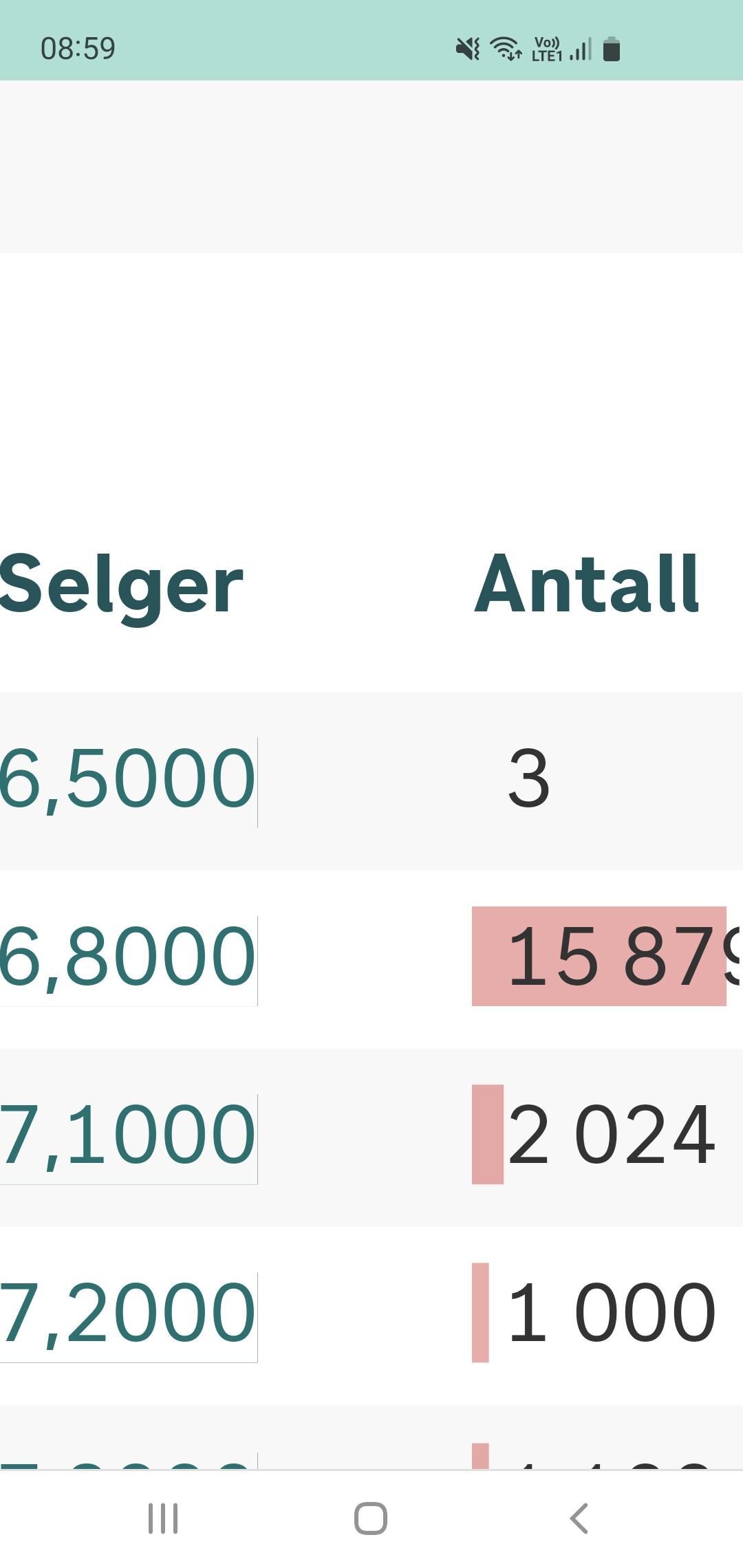Tap the small pink bar beside 1 000
Screen dimensions: 743x1568
tap(480, 1312)
